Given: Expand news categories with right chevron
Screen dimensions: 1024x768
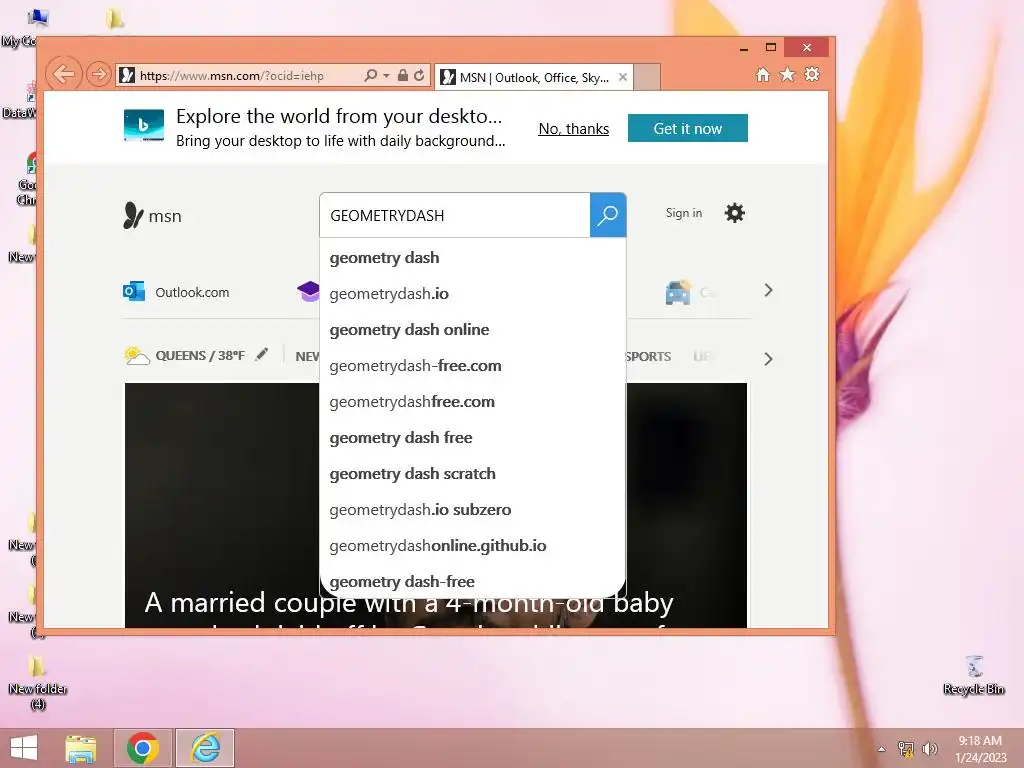Looking at the screenshot, I should (x=768, y=359).
